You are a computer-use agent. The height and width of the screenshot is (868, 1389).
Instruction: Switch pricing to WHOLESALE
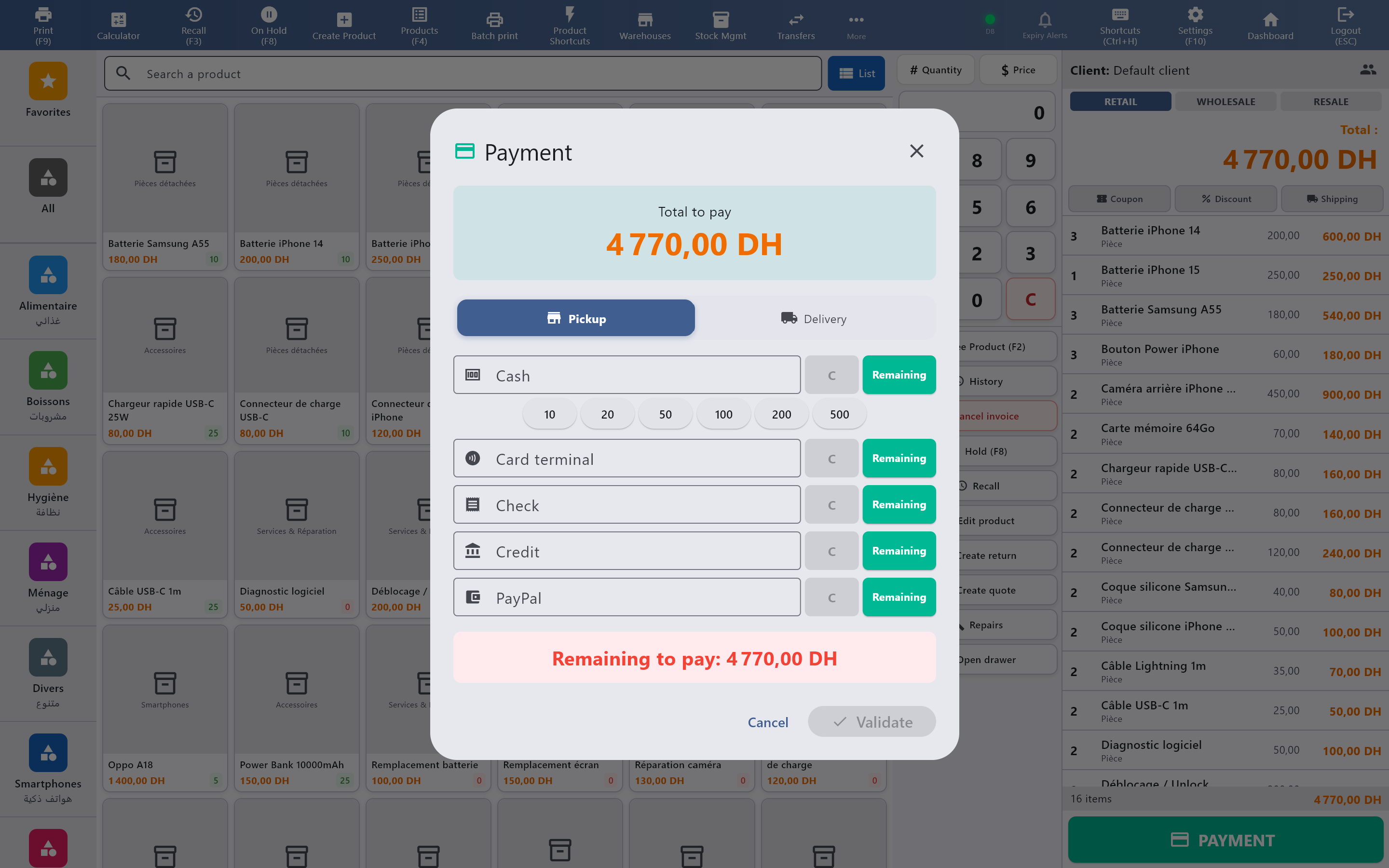pos(1226,101)
